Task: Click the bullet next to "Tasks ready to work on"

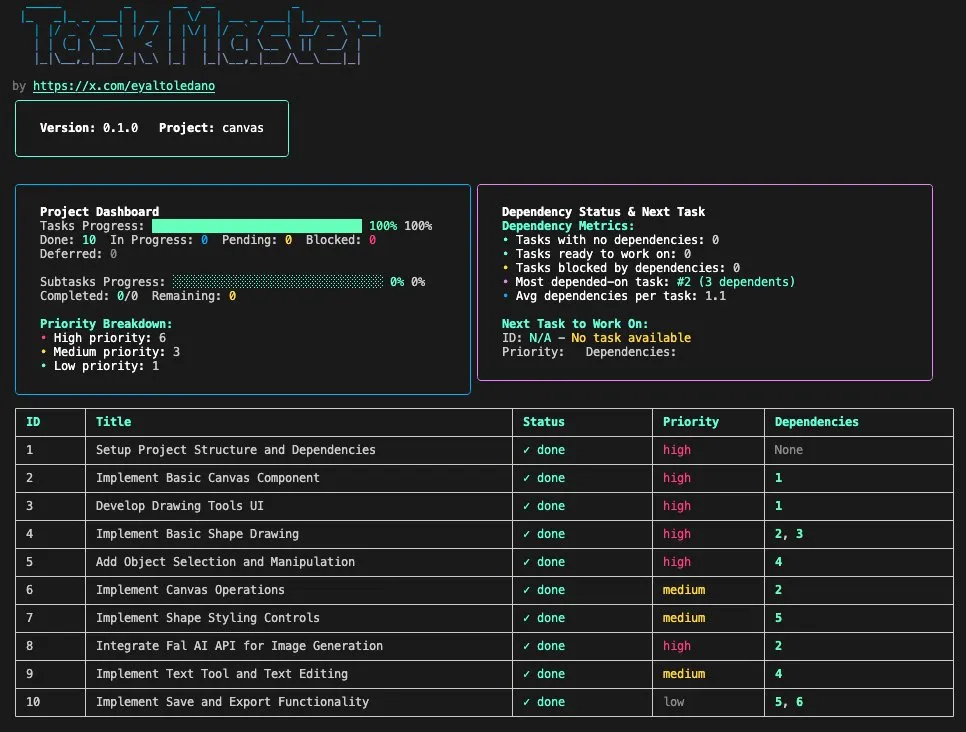Action: click(505, 254)
